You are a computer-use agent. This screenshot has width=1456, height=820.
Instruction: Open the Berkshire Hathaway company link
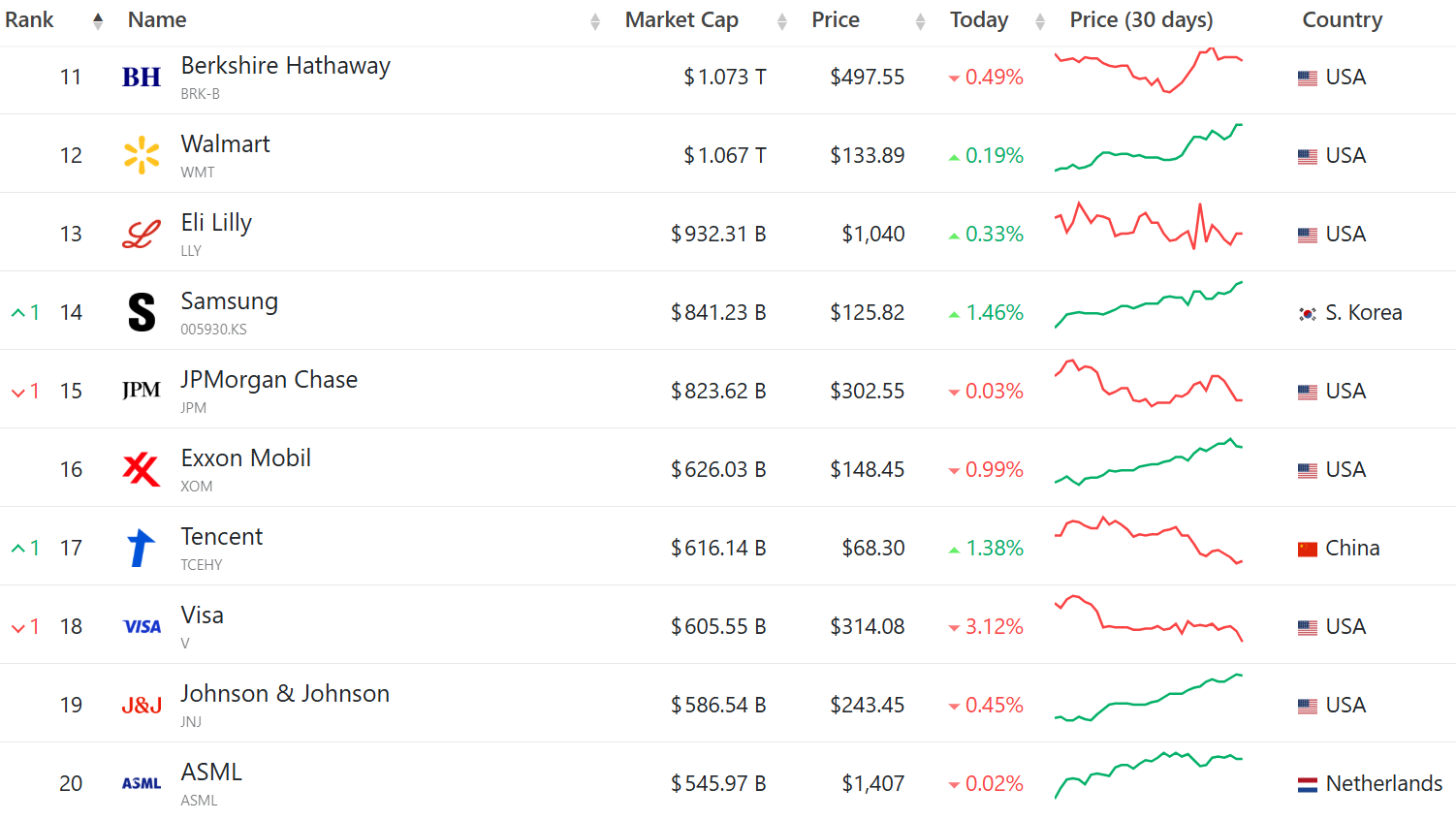coord(285,66)
